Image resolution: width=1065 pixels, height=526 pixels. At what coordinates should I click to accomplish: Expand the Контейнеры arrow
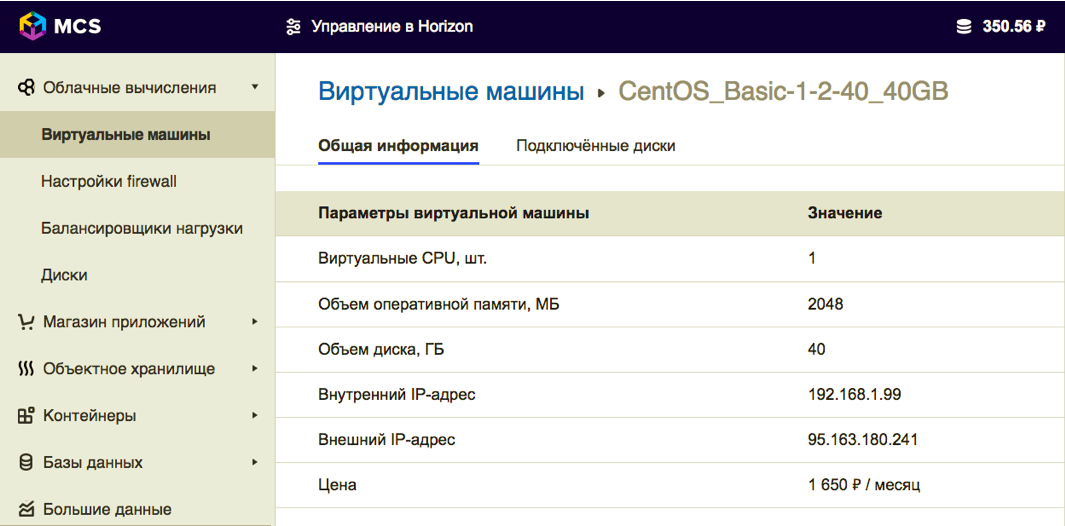[x=255, y=415]
